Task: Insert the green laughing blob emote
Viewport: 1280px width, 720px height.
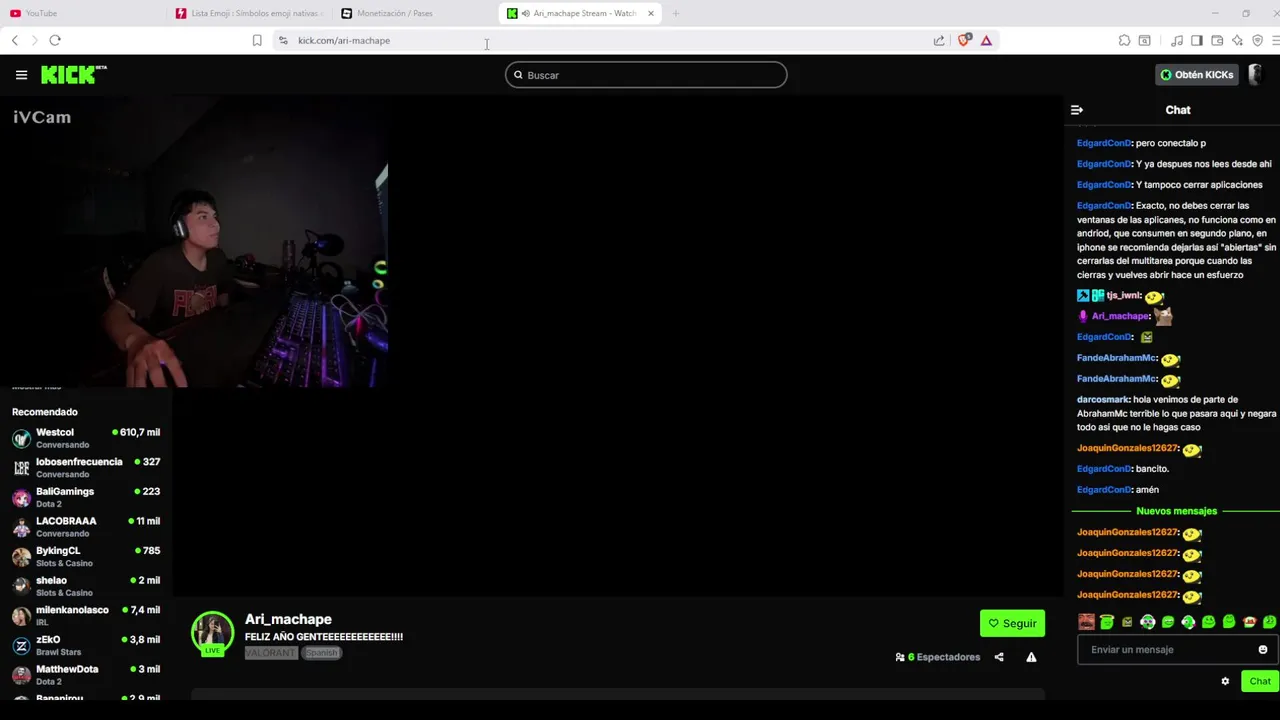Action: [x=1168, y=622]
